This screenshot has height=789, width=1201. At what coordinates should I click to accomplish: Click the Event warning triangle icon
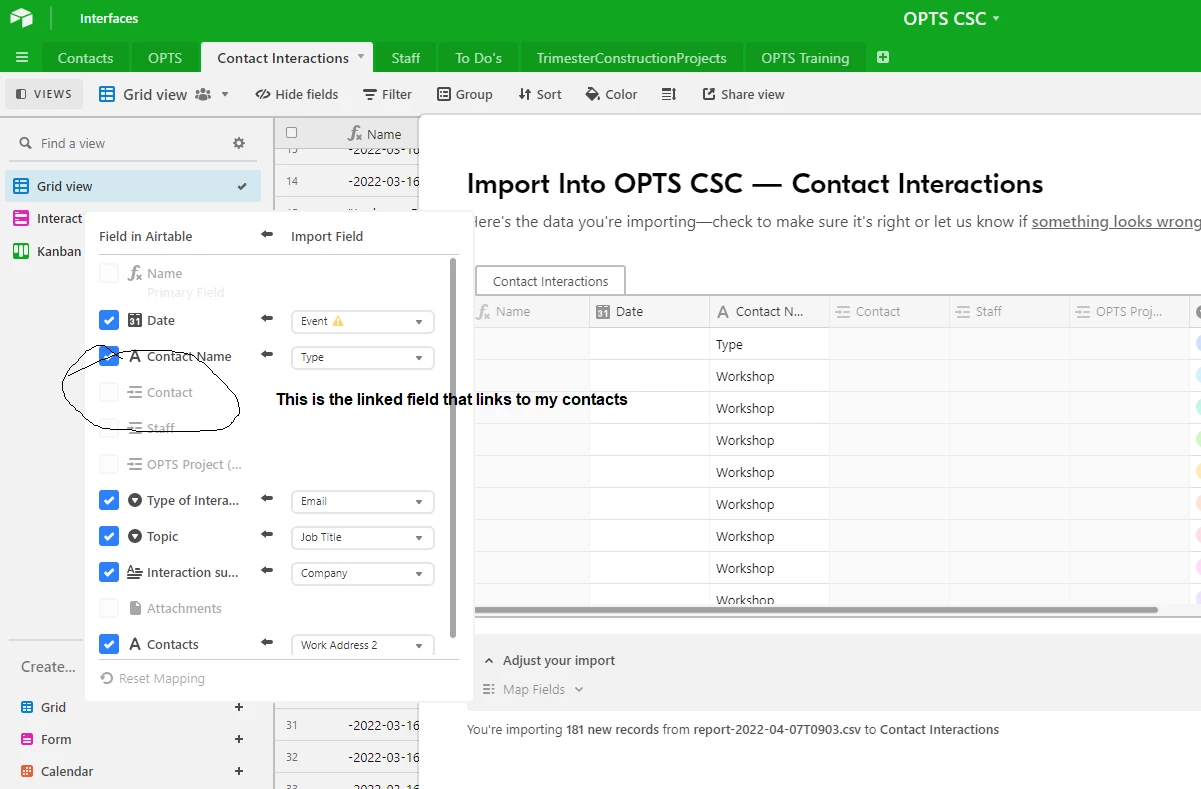click(338, 321)
